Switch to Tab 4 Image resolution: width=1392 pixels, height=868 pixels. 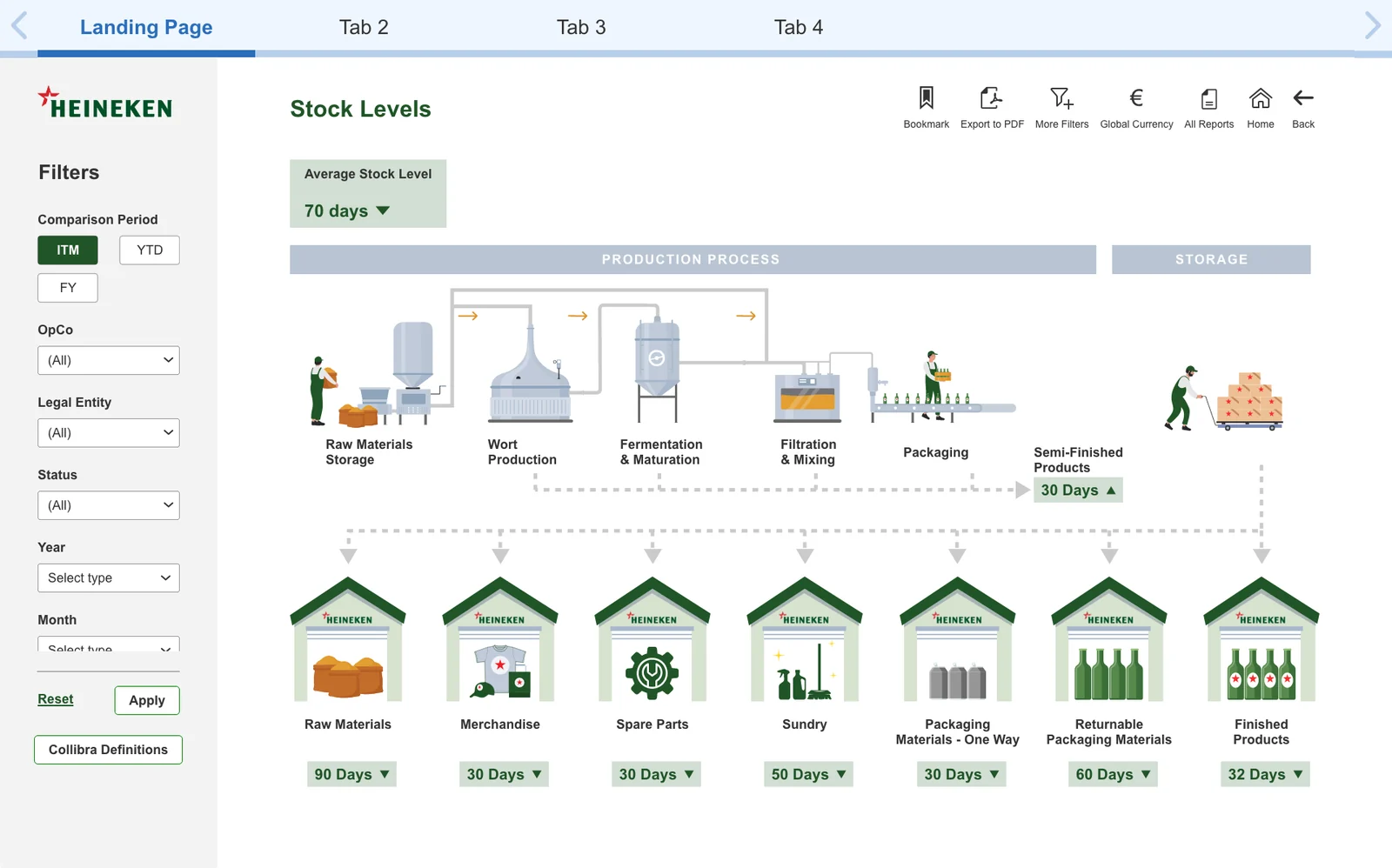click(799, 27)
